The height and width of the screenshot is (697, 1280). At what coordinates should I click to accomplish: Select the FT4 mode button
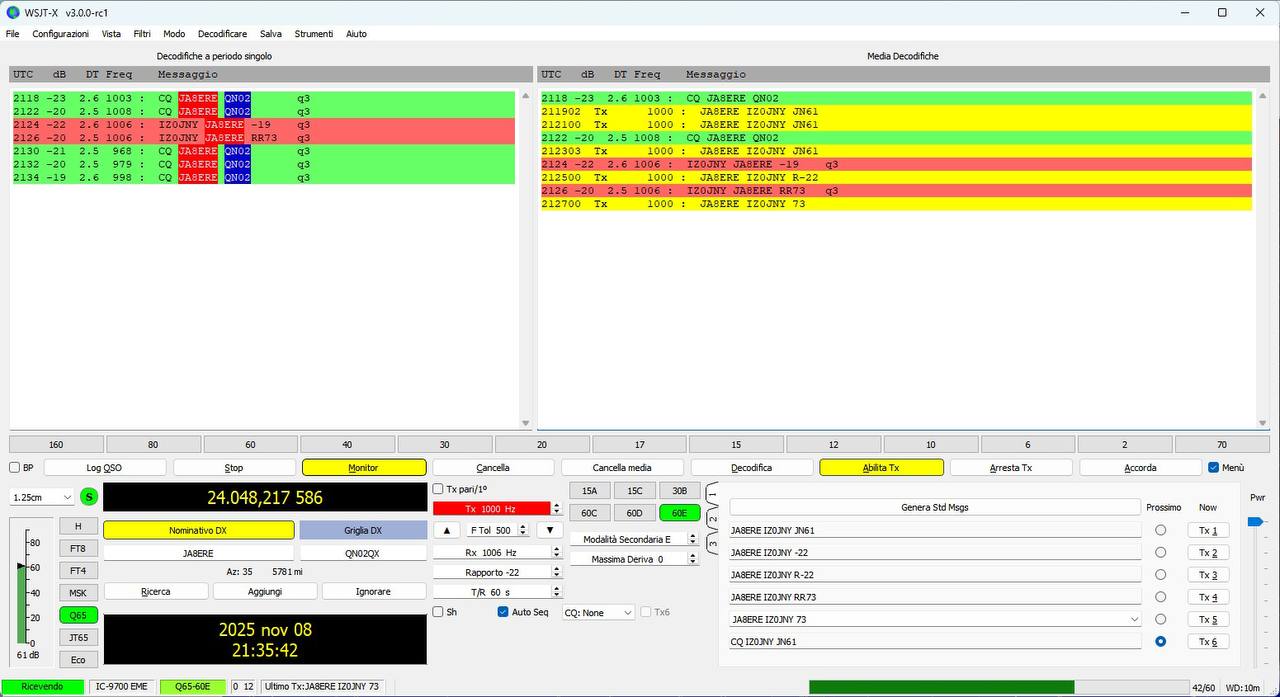(78, 570)
